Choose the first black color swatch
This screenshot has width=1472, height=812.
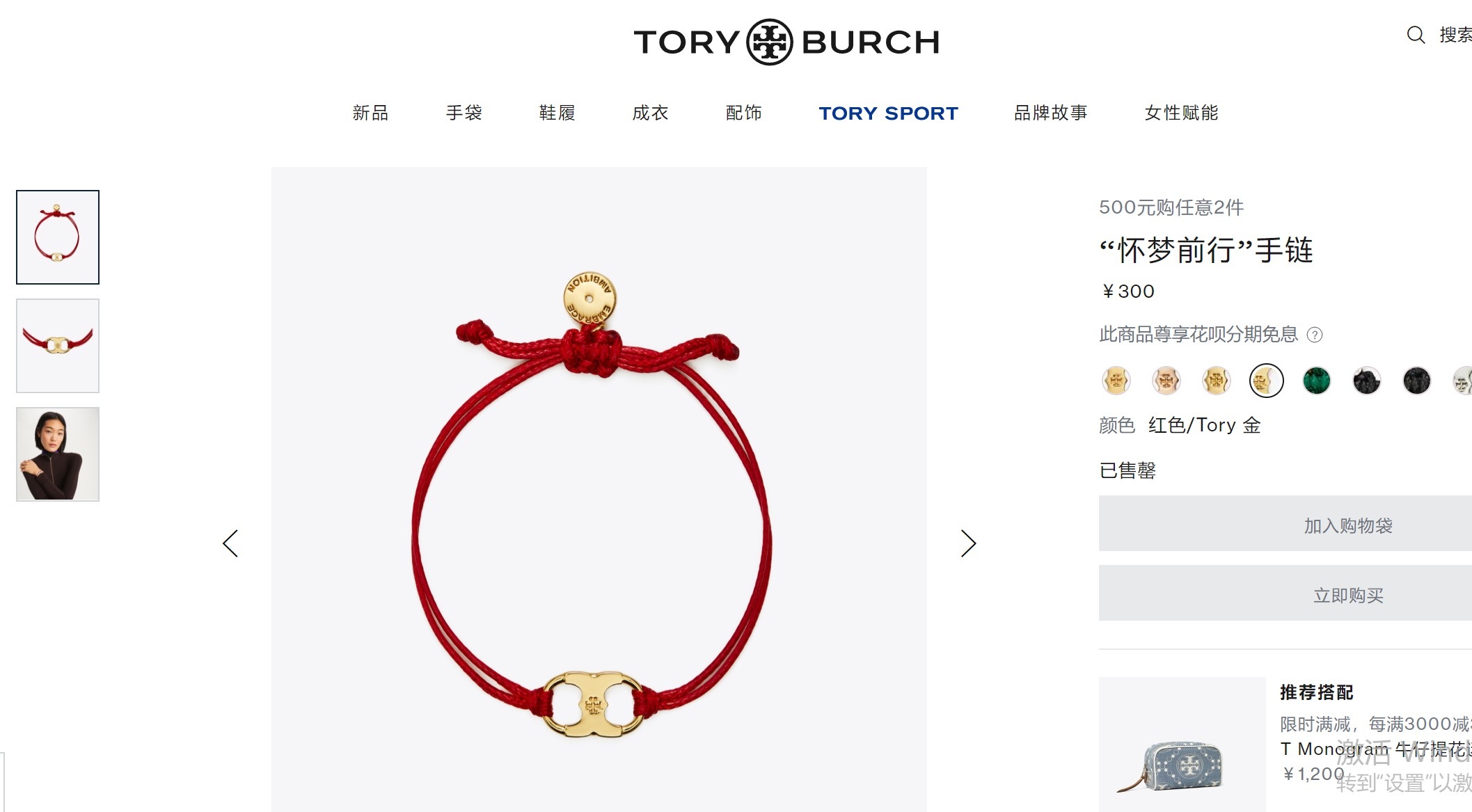(1366, 381)
